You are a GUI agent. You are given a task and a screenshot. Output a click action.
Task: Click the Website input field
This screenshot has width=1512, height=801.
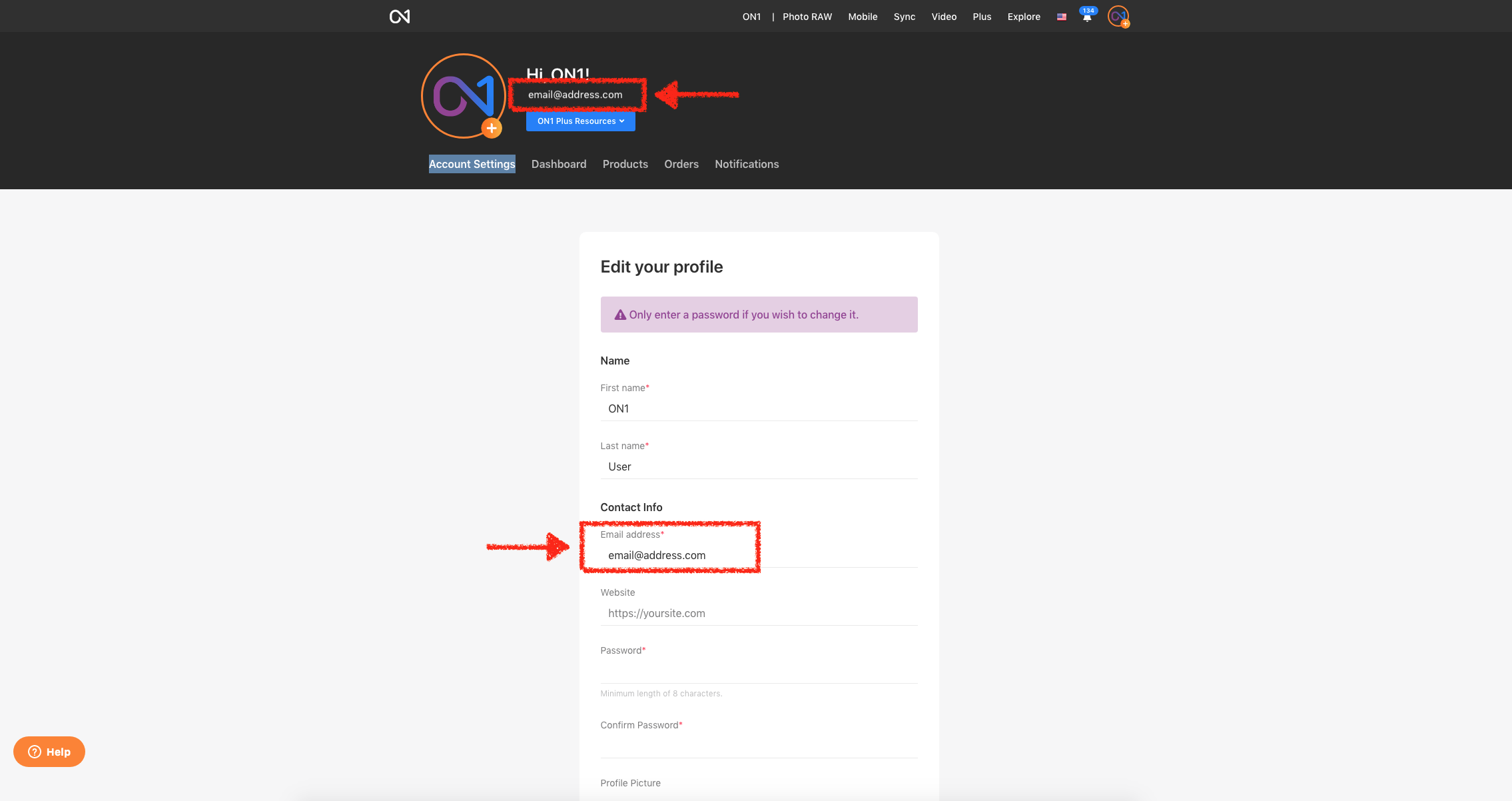coord(759,614)
